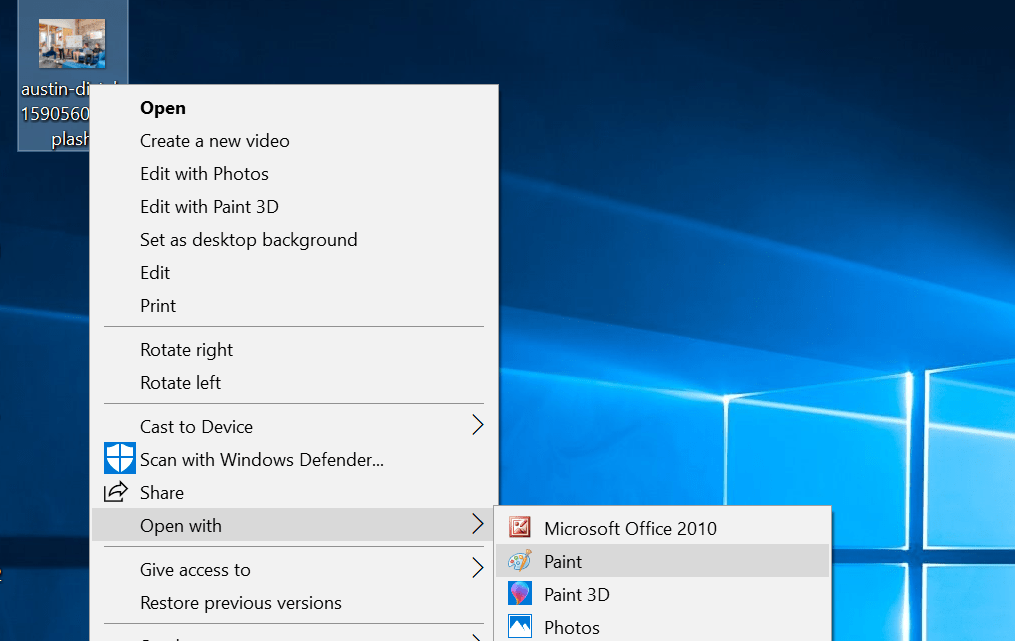Expand the Open with submenu arrow
The image size is (1015, 641).
[x=478, y=524]
